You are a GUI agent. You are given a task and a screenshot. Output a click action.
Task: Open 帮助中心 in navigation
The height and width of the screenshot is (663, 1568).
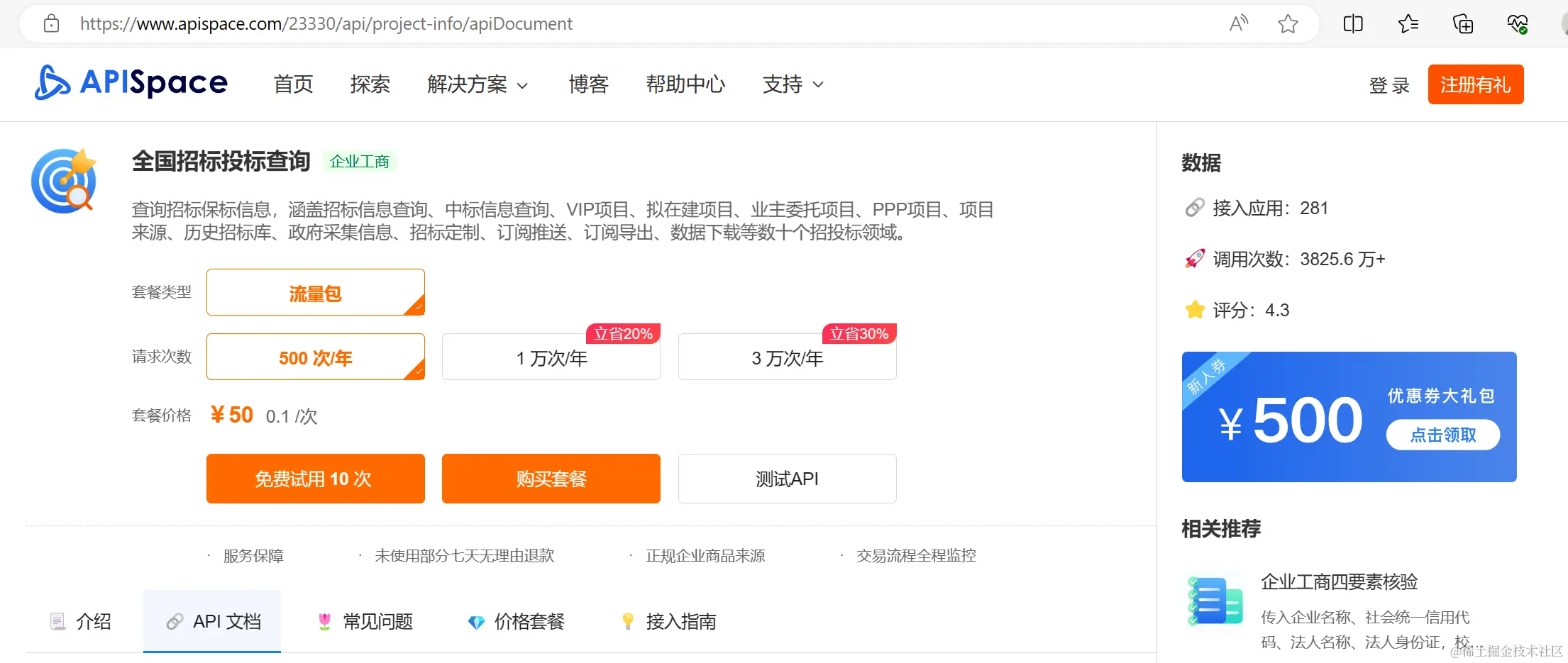pyautogui.click(x=685, y=84)
